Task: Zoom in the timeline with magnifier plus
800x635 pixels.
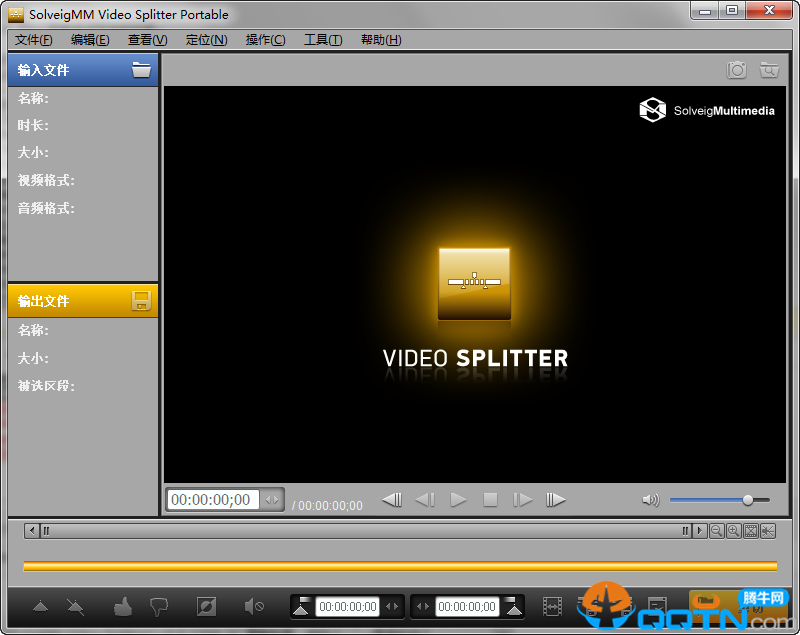Action: tap(733, 531)
